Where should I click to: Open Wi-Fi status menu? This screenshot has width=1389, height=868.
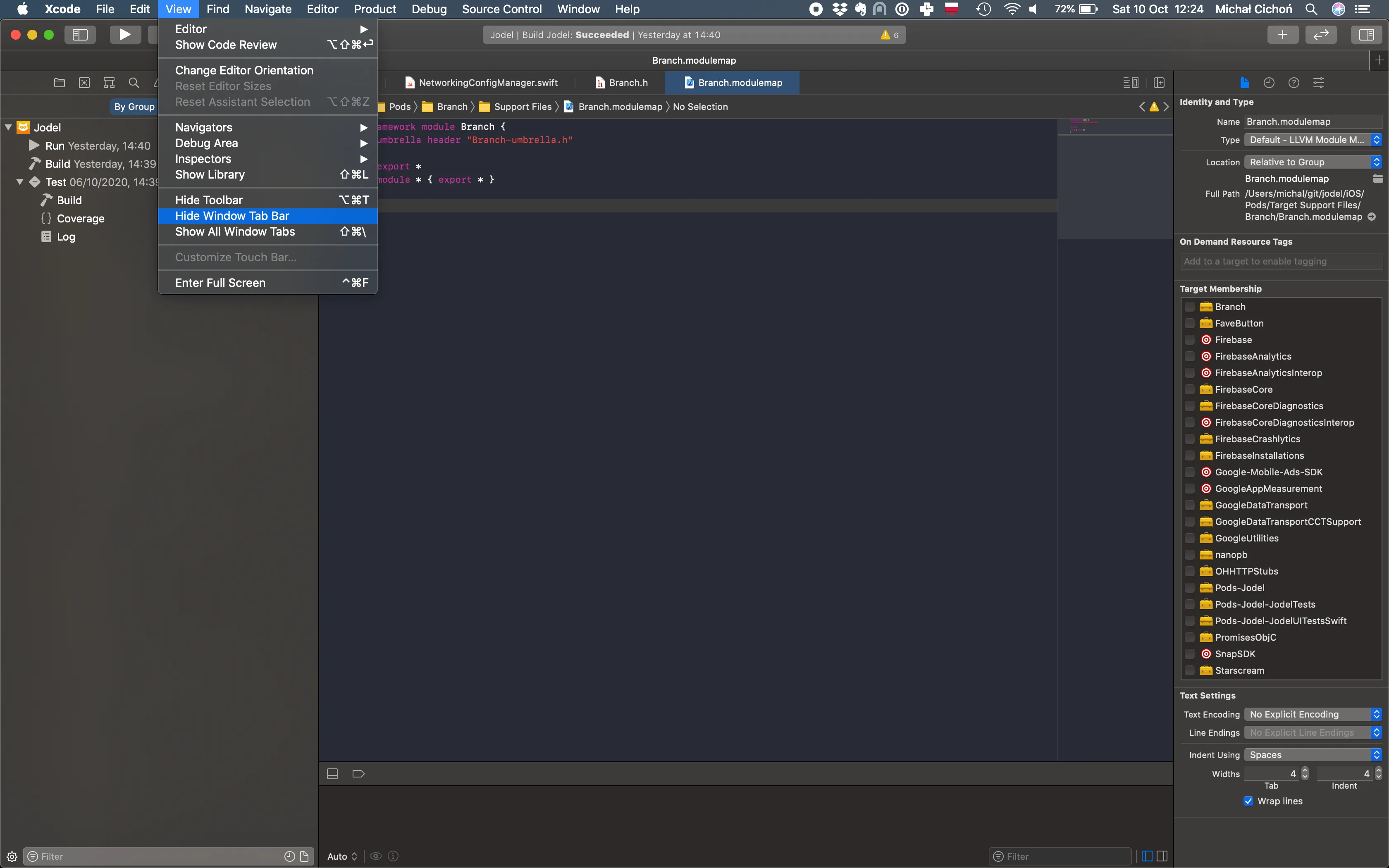click(x=1012, y=9)
